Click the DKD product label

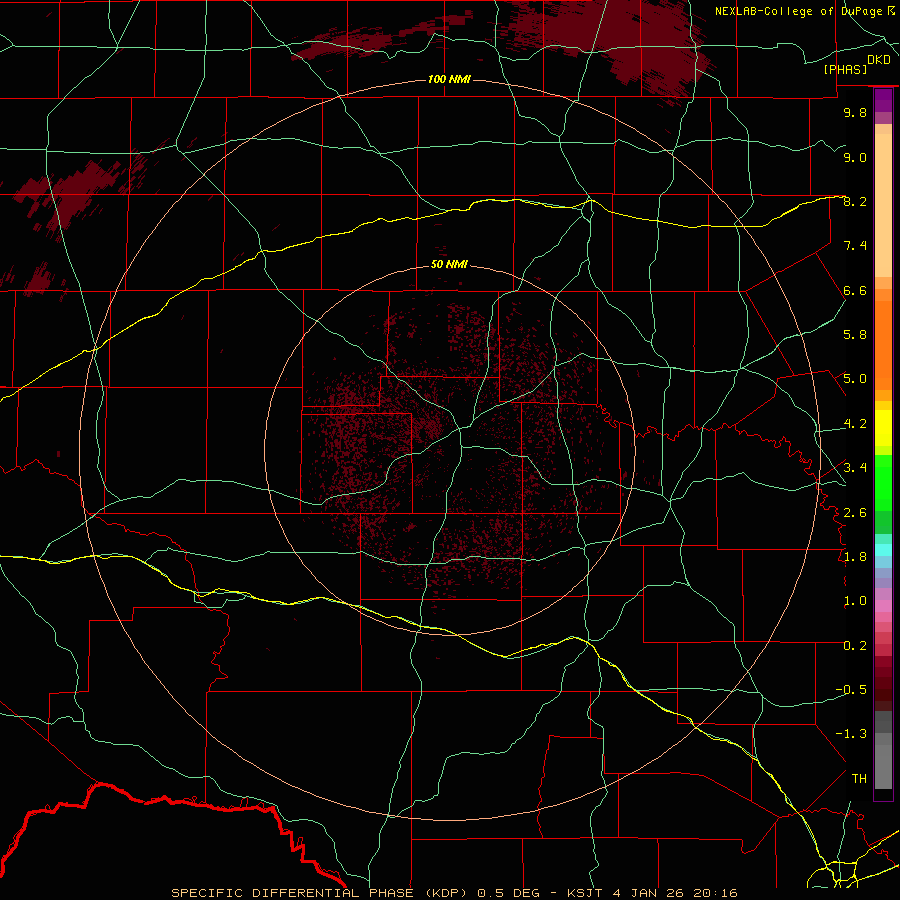879,60
